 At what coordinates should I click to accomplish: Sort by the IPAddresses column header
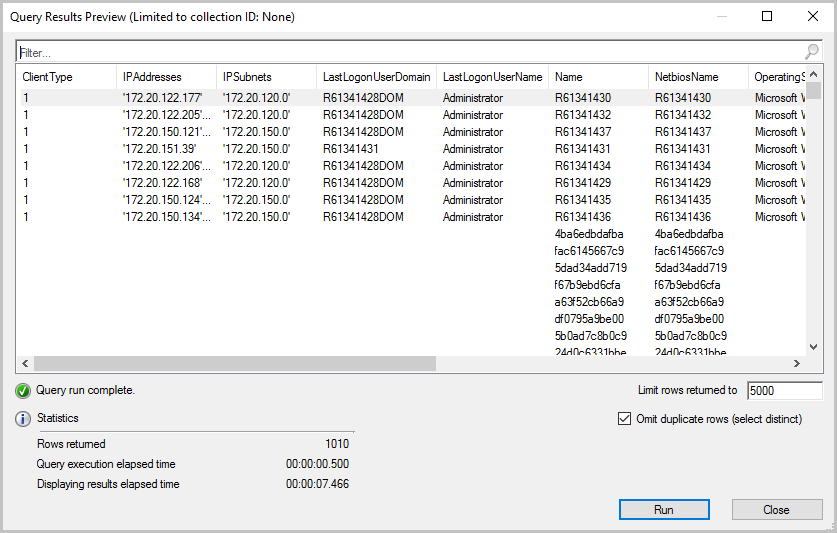(x=152, y=77)
